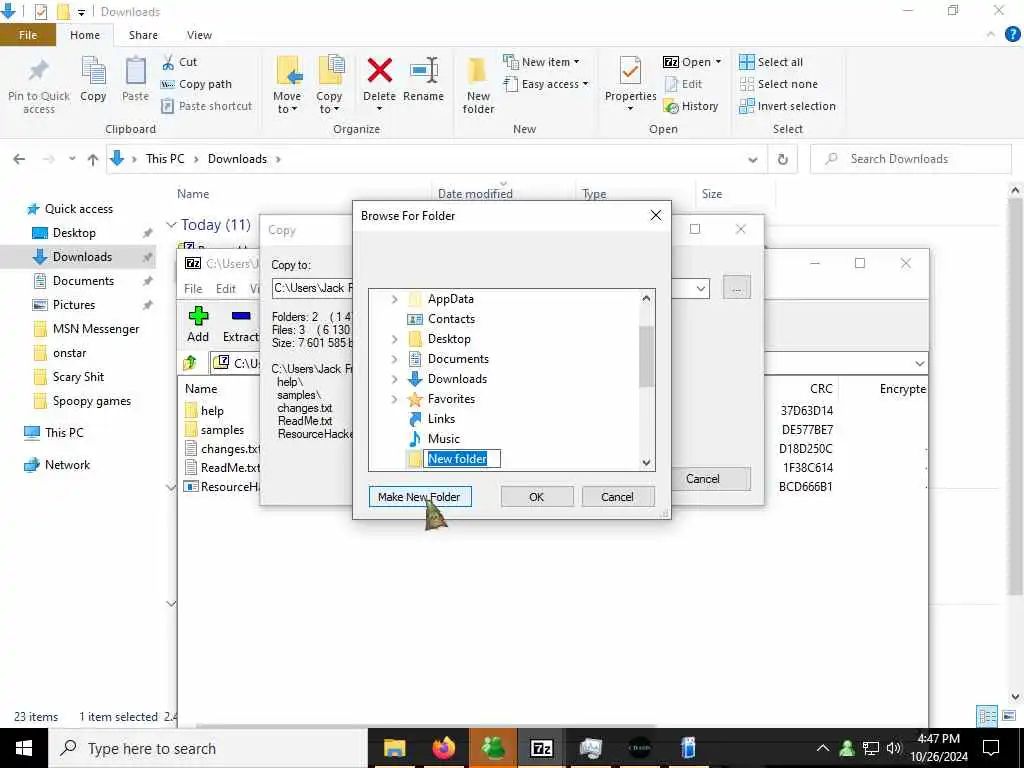Click Select none in the ribbon

tap(778, 84)
